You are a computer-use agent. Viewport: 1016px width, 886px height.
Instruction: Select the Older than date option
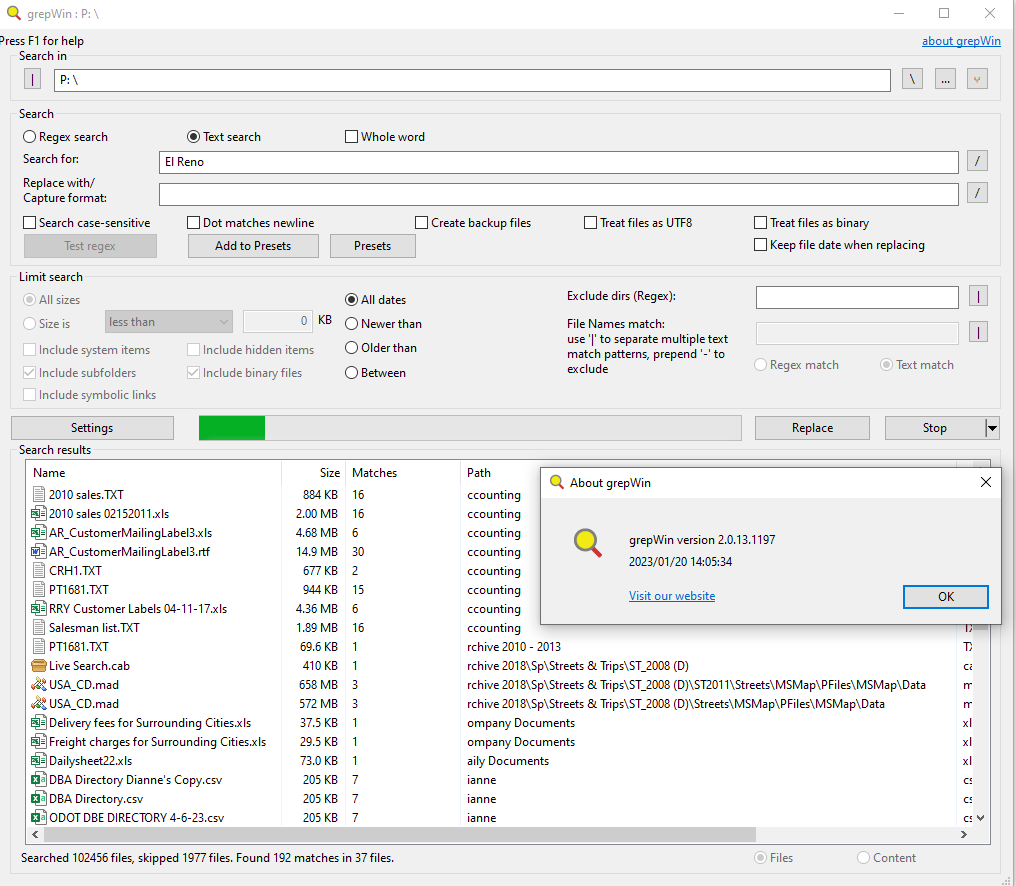tap(351, 348)
